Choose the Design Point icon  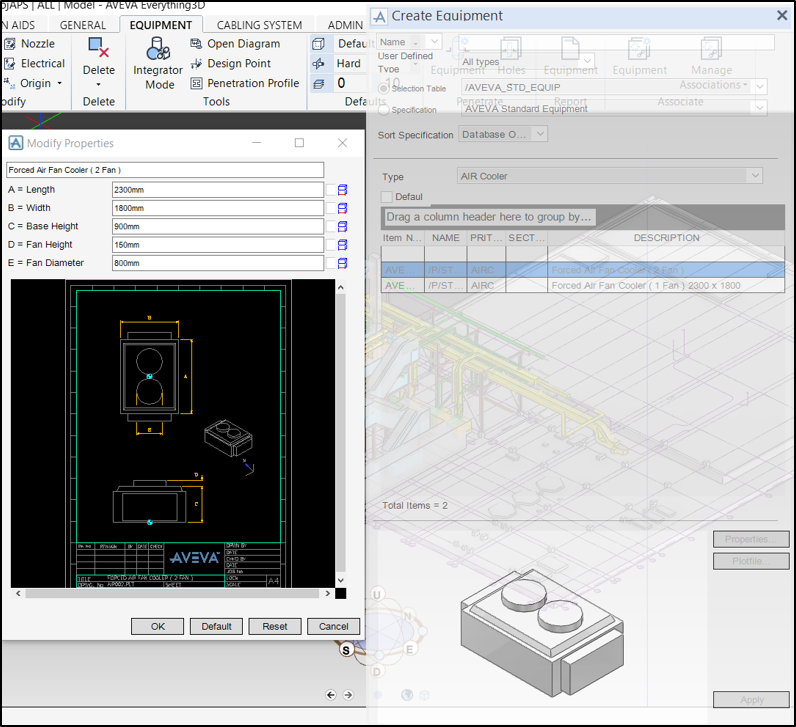pyautogui.click(x=196, y=63)
